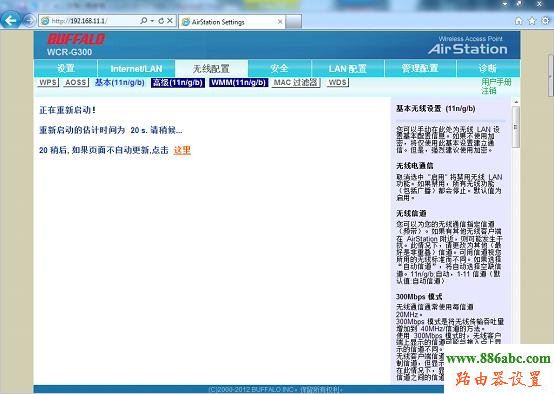Viewport: 554px width, 394px height.
Task: Click the refresh icon in address bar
Action: [x=161, y=21]
